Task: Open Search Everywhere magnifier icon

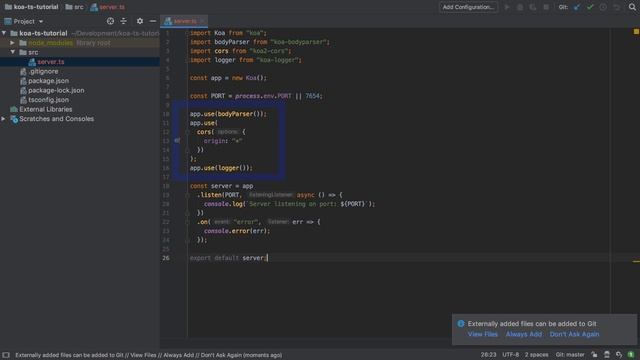Action: pos(632,7)
